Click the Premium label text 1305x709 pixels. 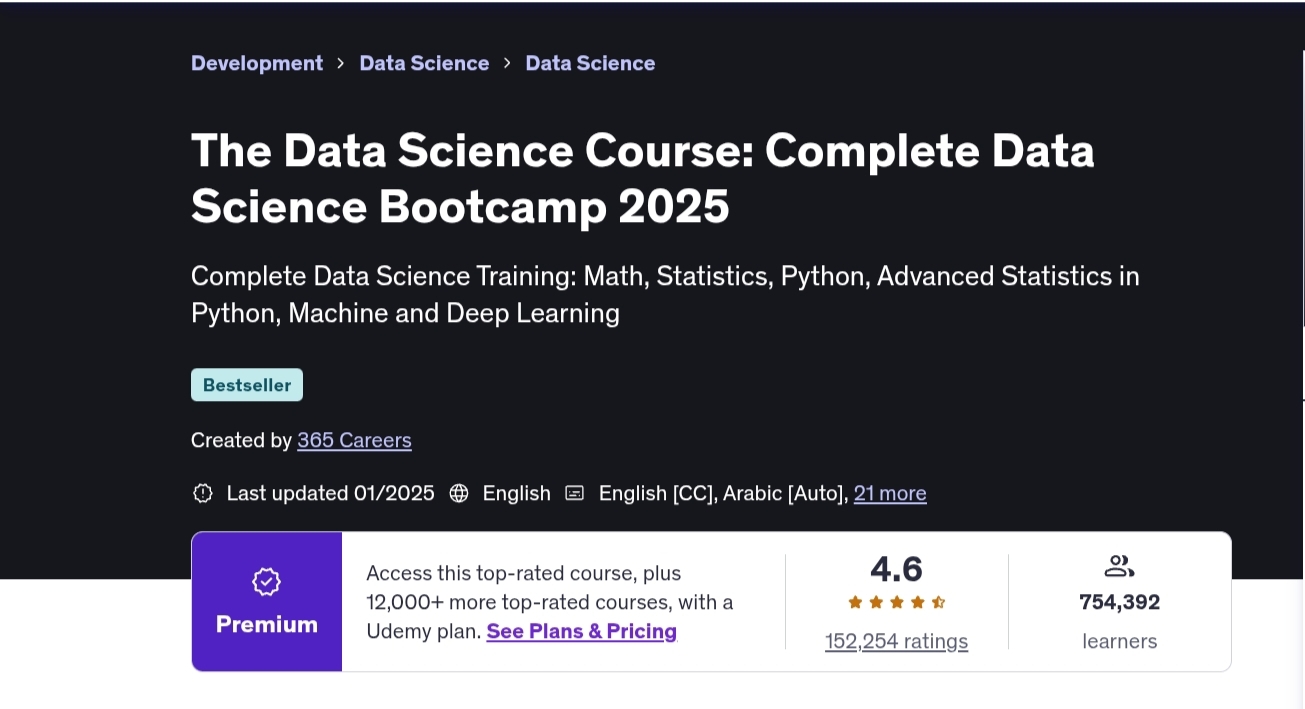266,625
